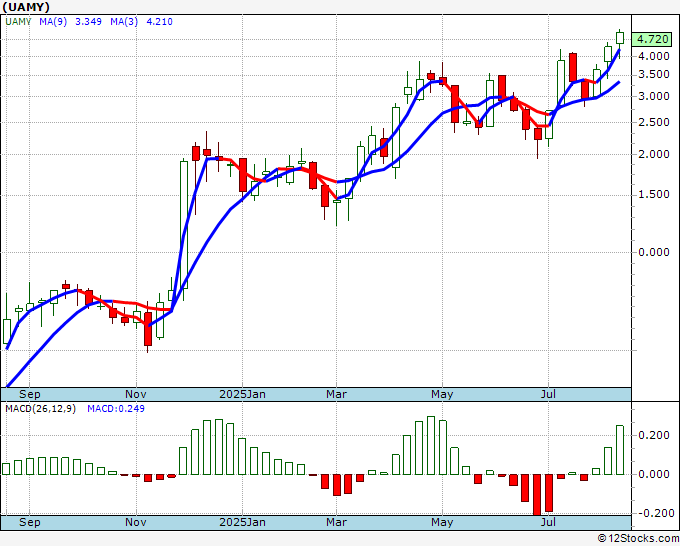Click the Nov label on MACD axis
680x546 pixels.
(x=136, y=522)
